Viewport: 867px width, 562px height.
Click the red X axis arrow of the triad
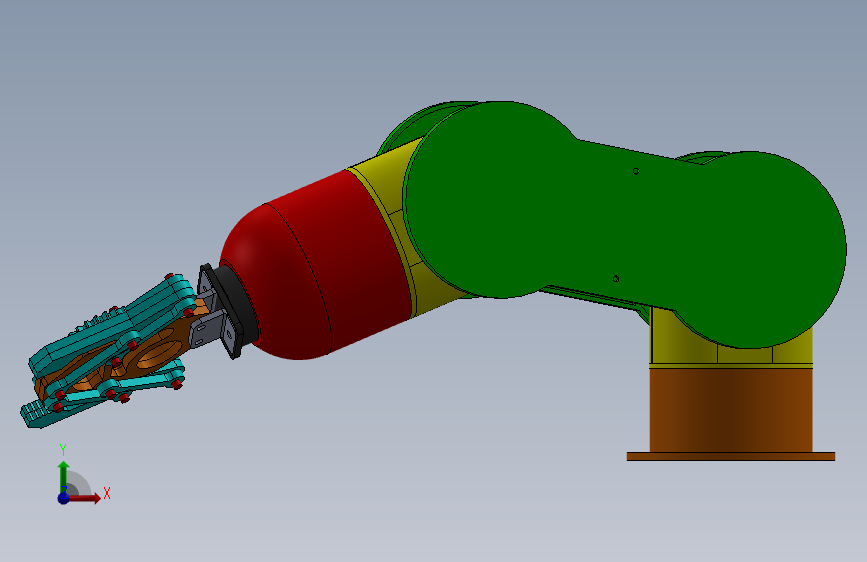(x=86, y=498)
